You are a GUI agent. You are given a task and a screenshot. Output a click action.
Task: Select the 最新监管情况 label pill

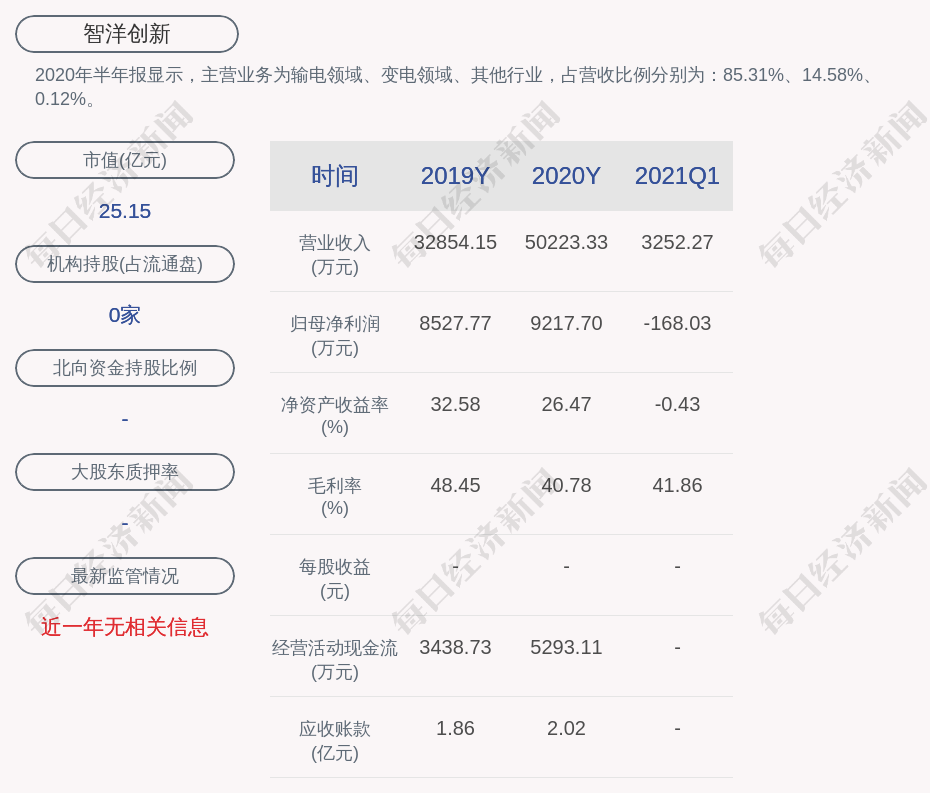125,576
